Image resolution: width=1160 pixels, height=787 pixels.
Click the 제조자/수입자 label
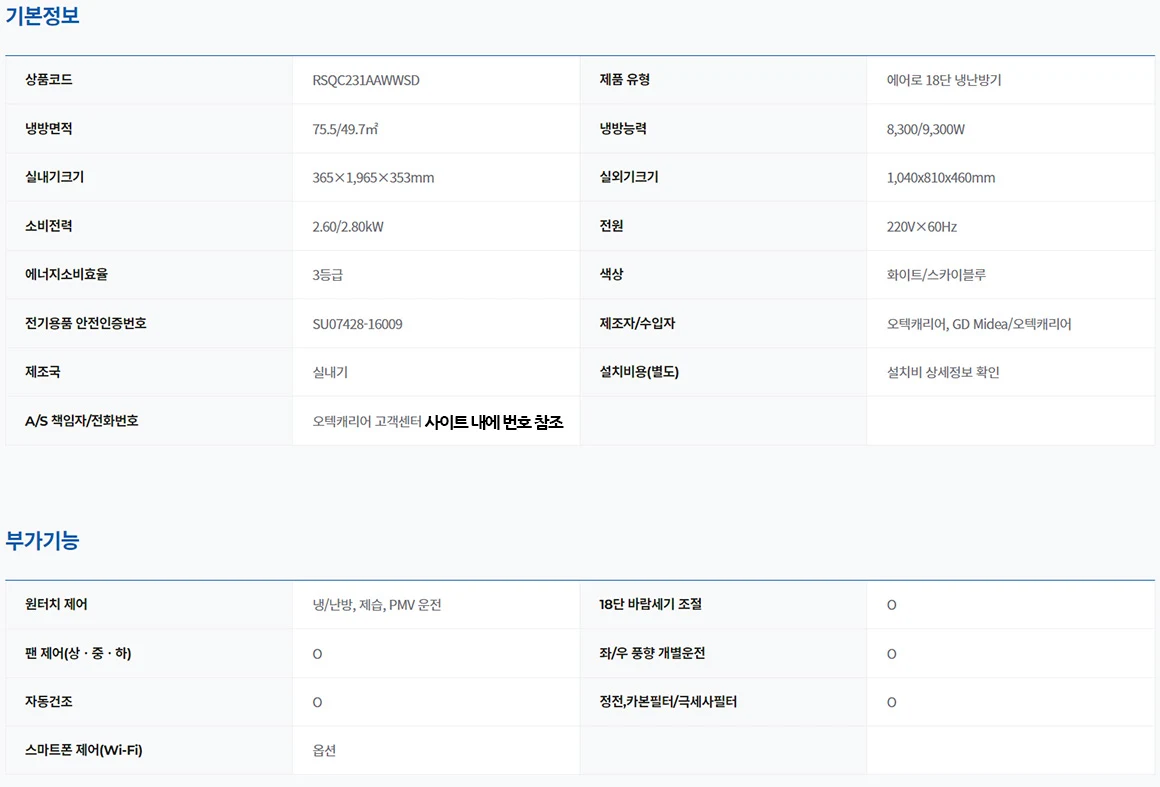[637, 323]
